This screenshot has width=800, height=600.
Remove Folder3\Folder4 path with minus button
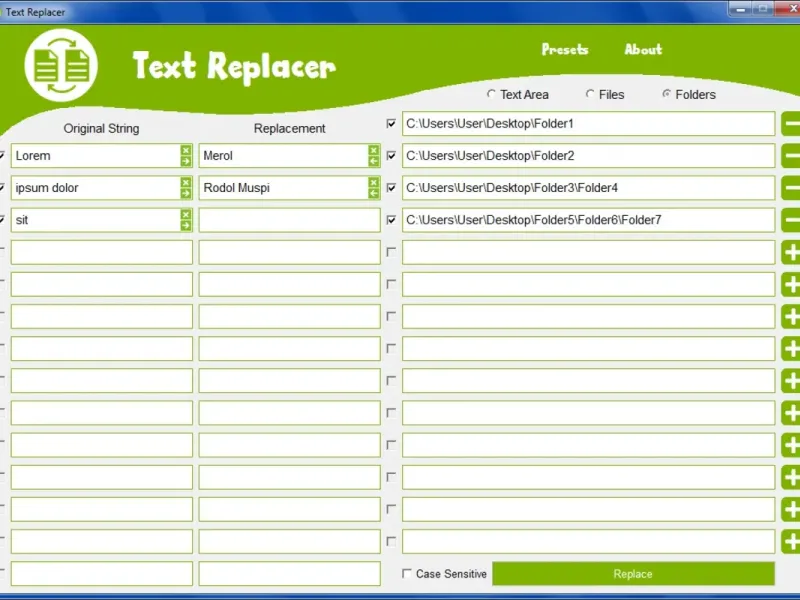791,188
